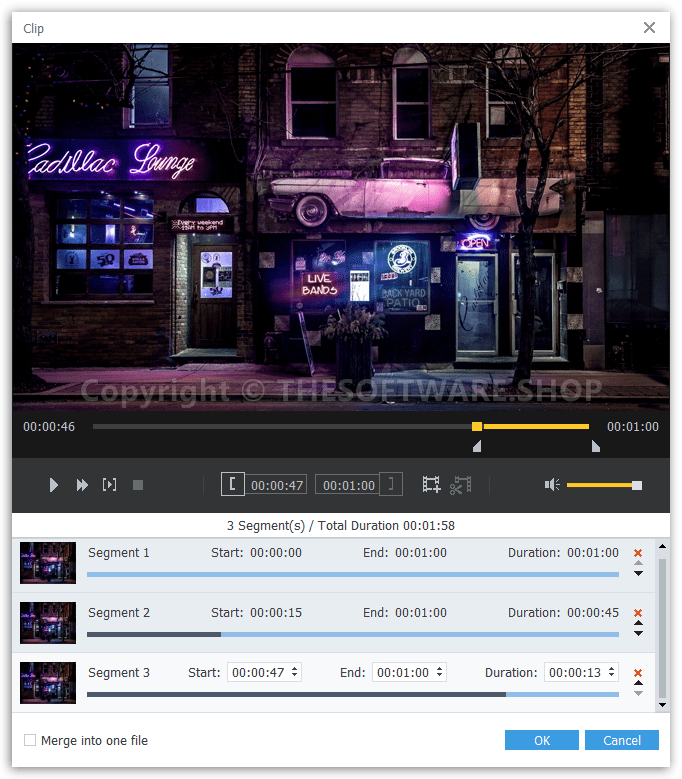Move Segment 2 up in list
682x779 pixels.
[x=638, y=624]
